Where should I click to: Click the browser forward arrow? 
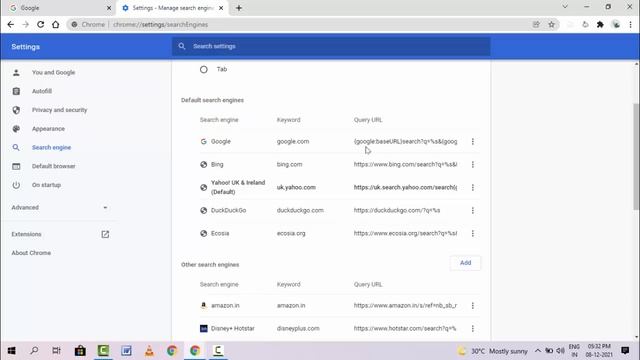click(x=25, y=24)
